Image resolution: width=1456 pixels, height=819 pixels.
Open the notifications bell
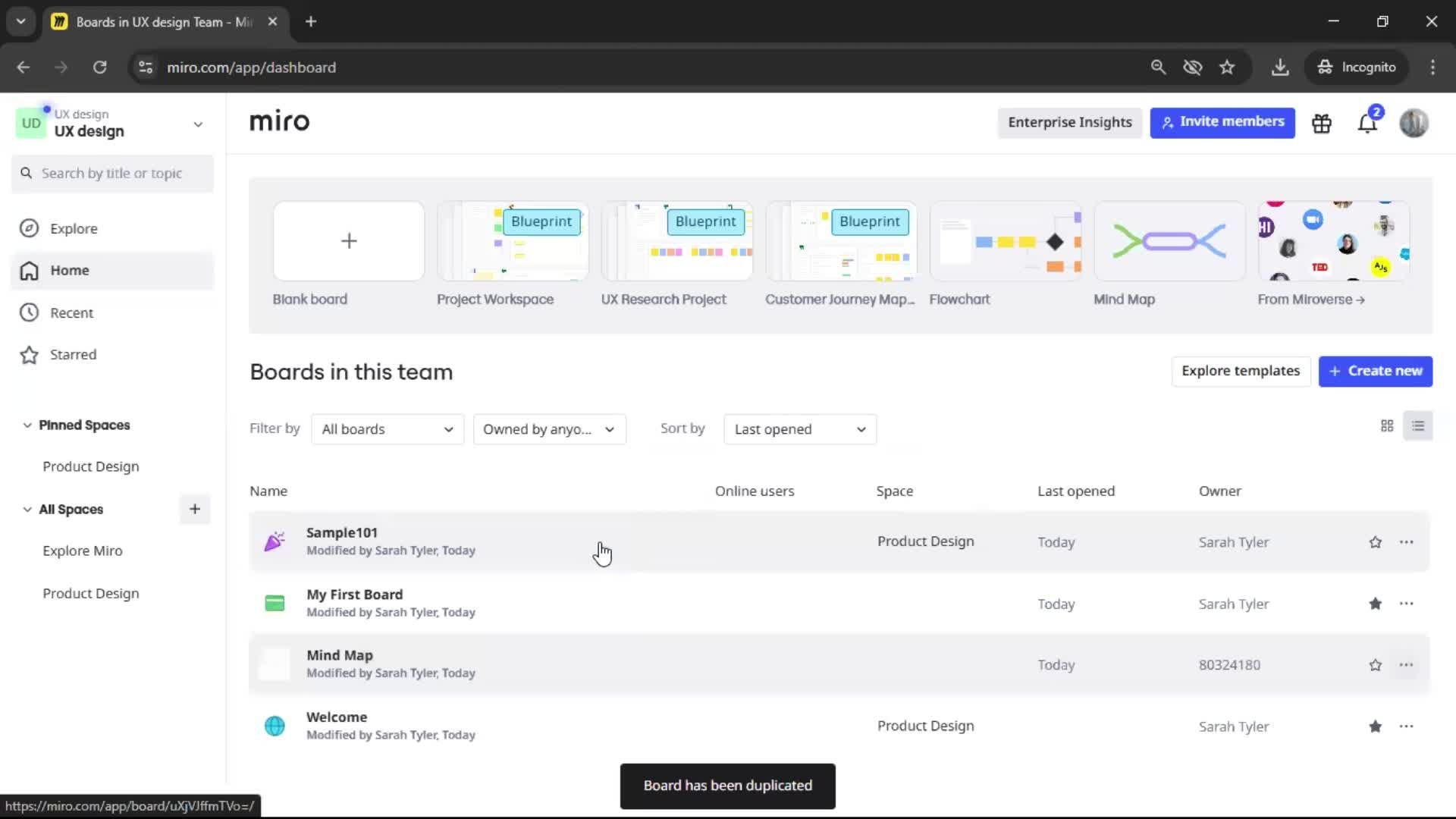1367,123
